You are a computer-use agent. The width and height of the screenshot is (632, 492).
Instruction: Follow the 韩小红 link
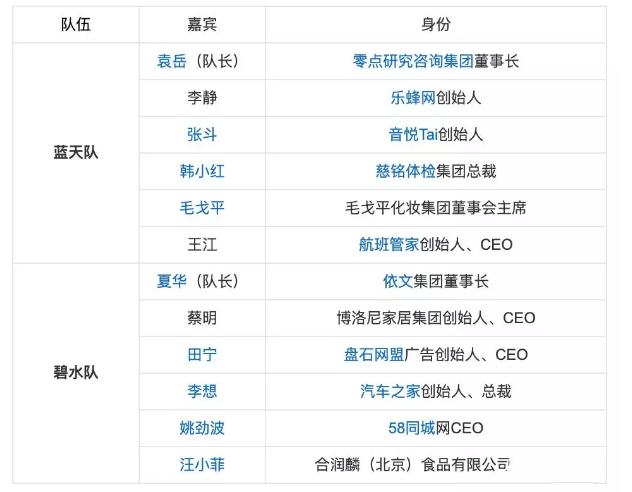pos(201,171)
